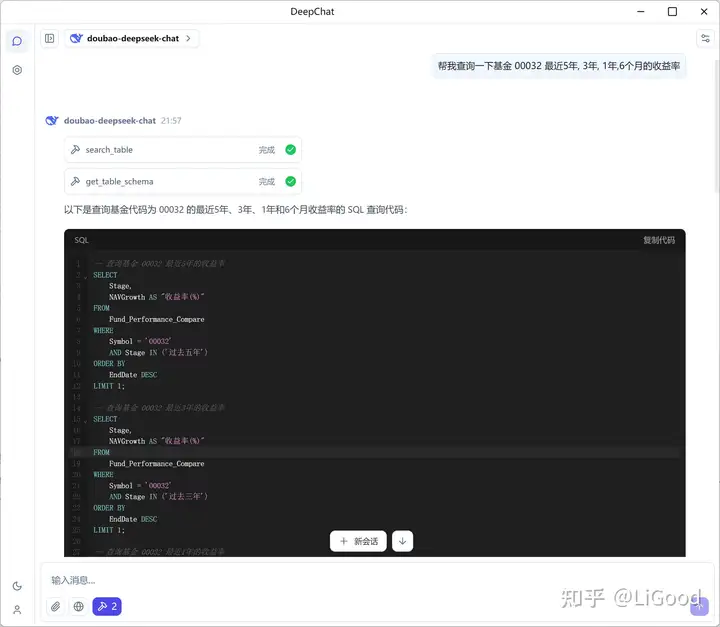Click the wrench icon beside search_table
This screenshot has height=627, width=720.
75,150
